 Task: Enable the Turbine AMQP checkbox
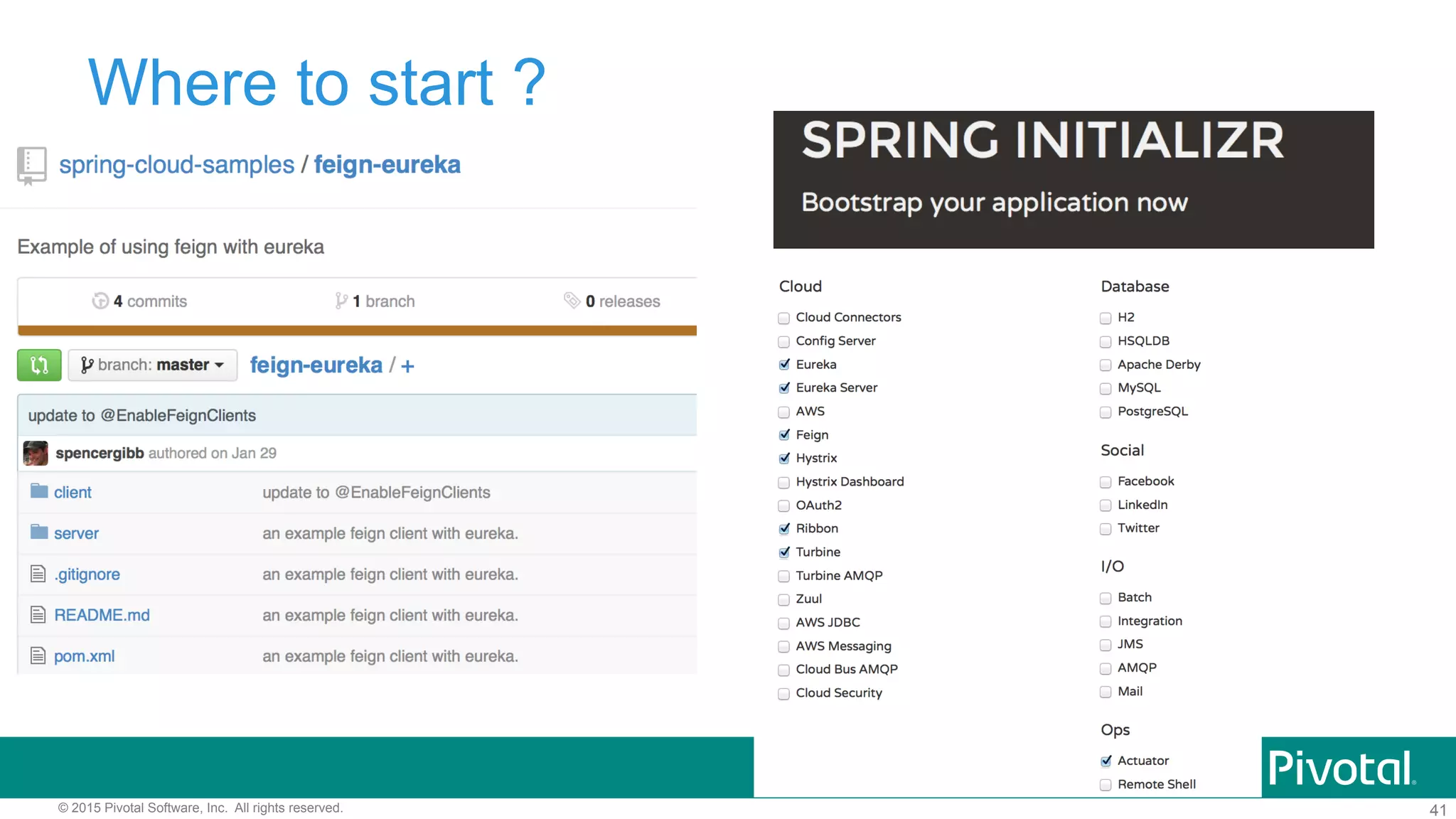(783, 576)
